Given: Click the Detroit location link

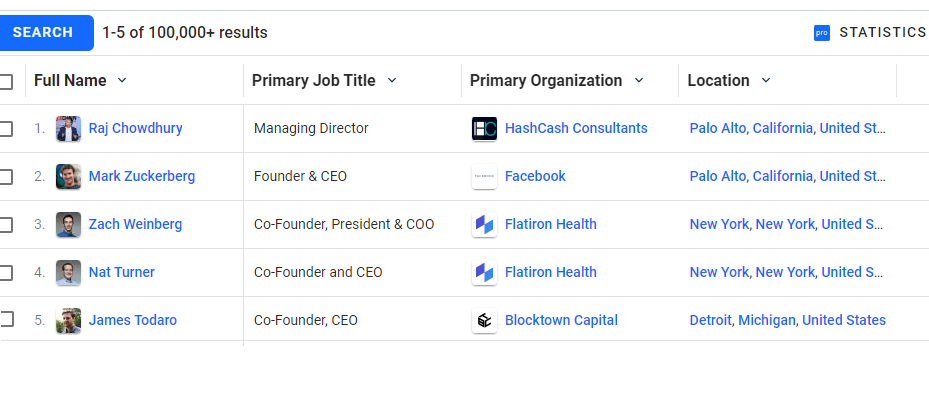Looking at the screenshot, I should point(711,321).
